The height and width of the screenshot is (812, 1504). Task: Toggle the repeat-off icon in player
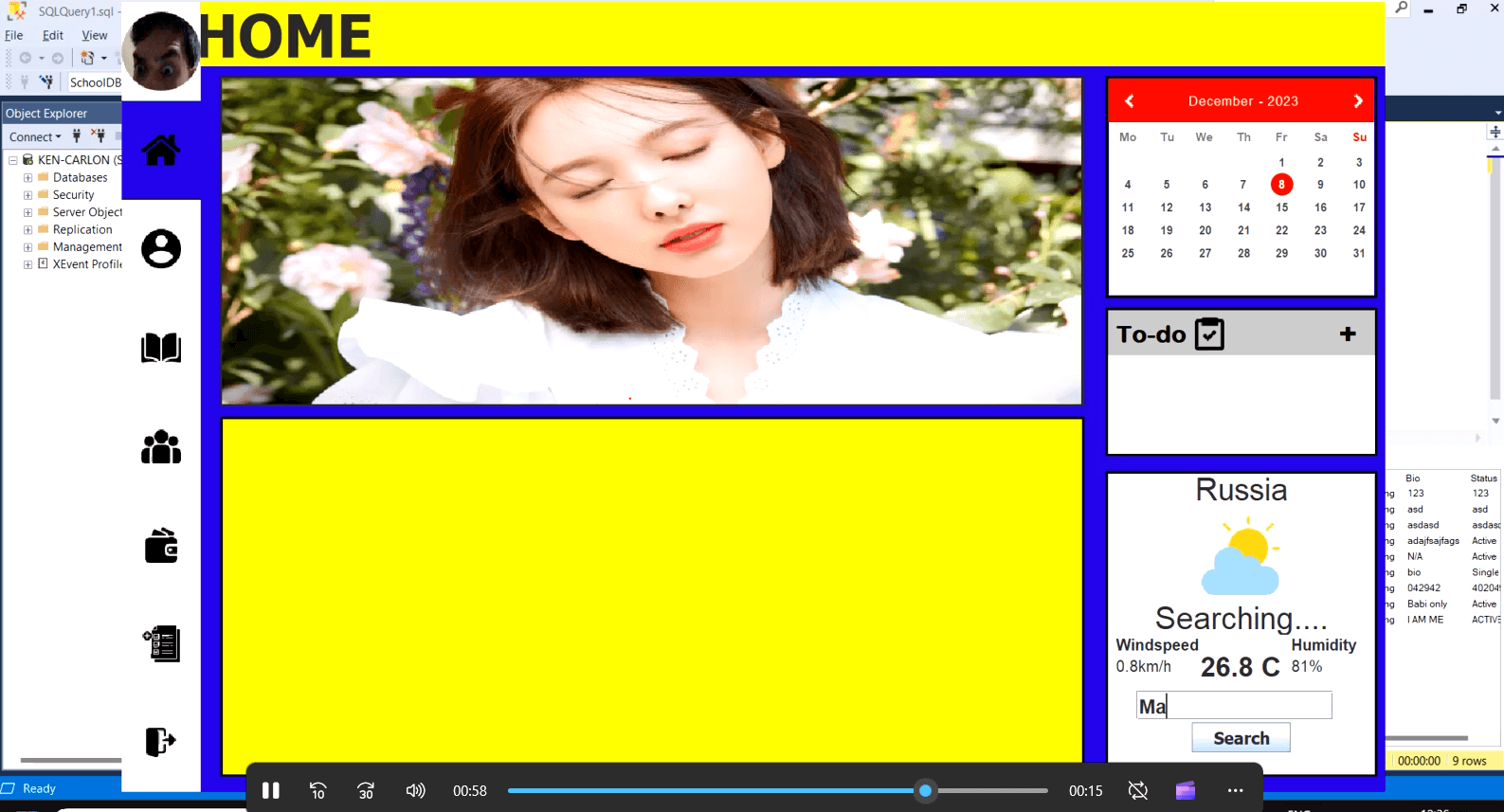pos(1138,790)
